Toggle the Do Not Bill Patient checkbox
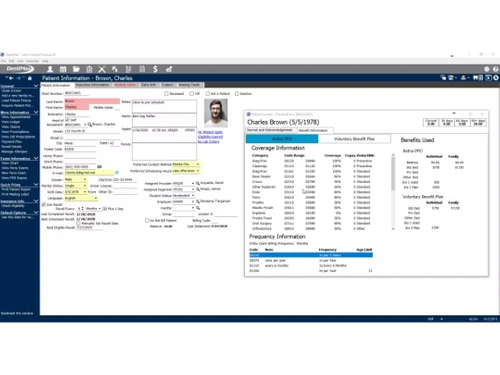 click(147, 220)
